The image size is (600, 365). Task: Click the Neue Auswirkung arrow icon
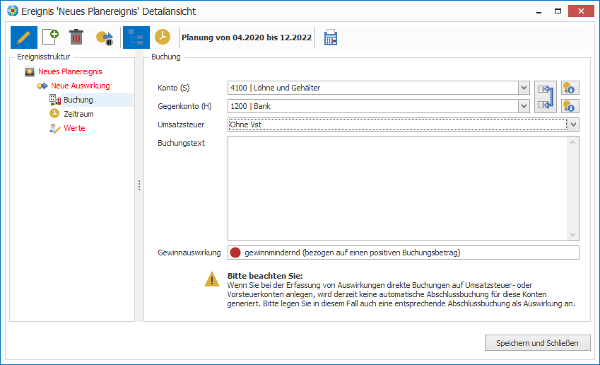pyautogui.click(x=42, y=86)
